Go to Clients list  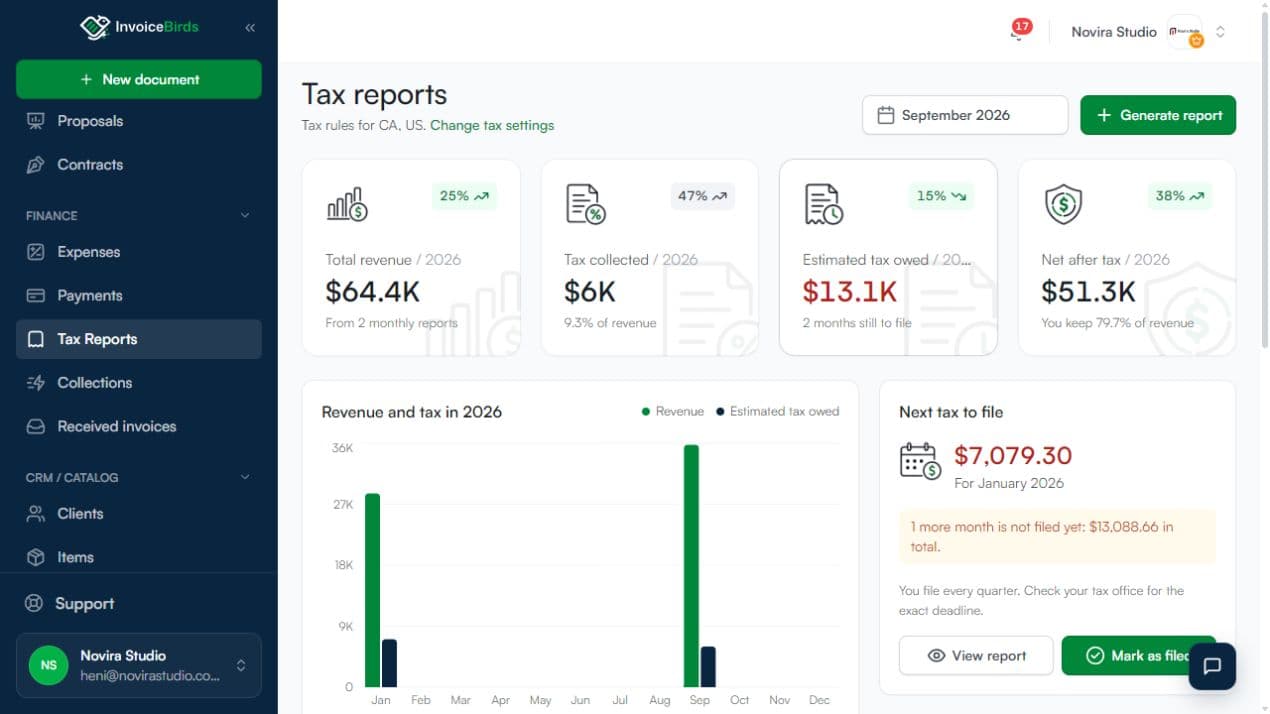pos(139,514)
